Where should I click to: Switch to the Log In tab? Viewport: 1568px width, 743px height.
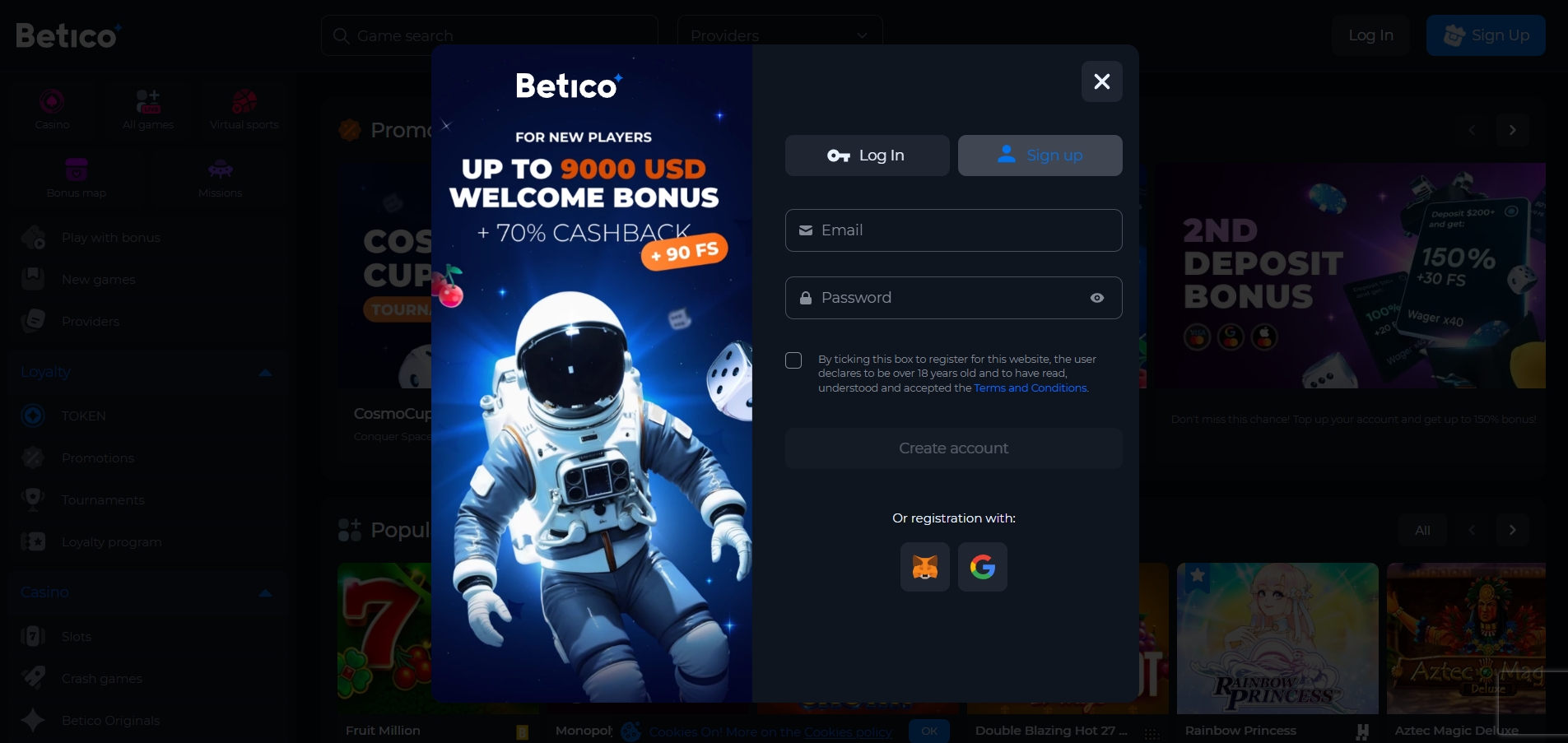pyautogui.click(x=867, y=156)
